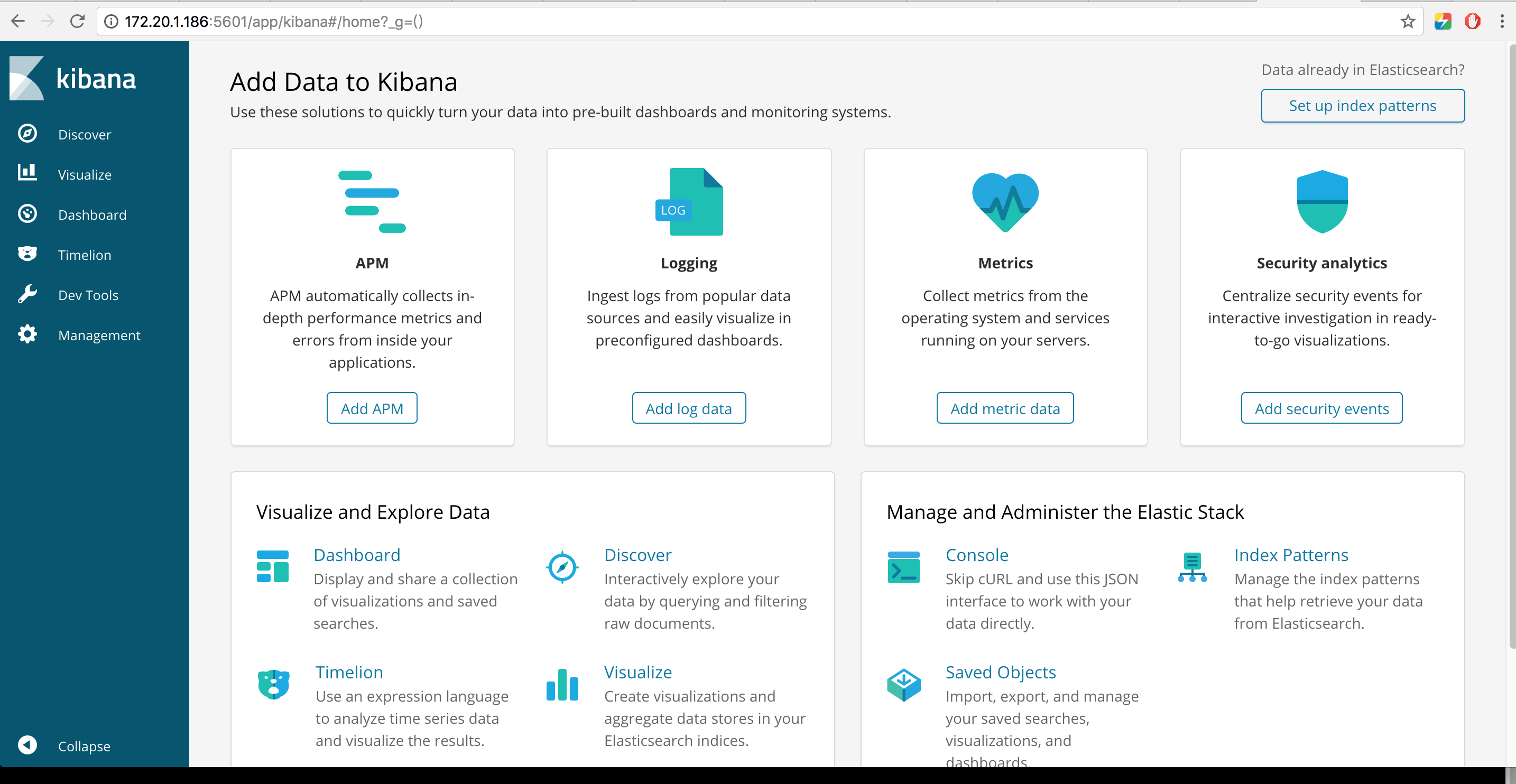Click the Dashboard tiles icon under Explore Data

pyautogui.click(x=272, y=566)
